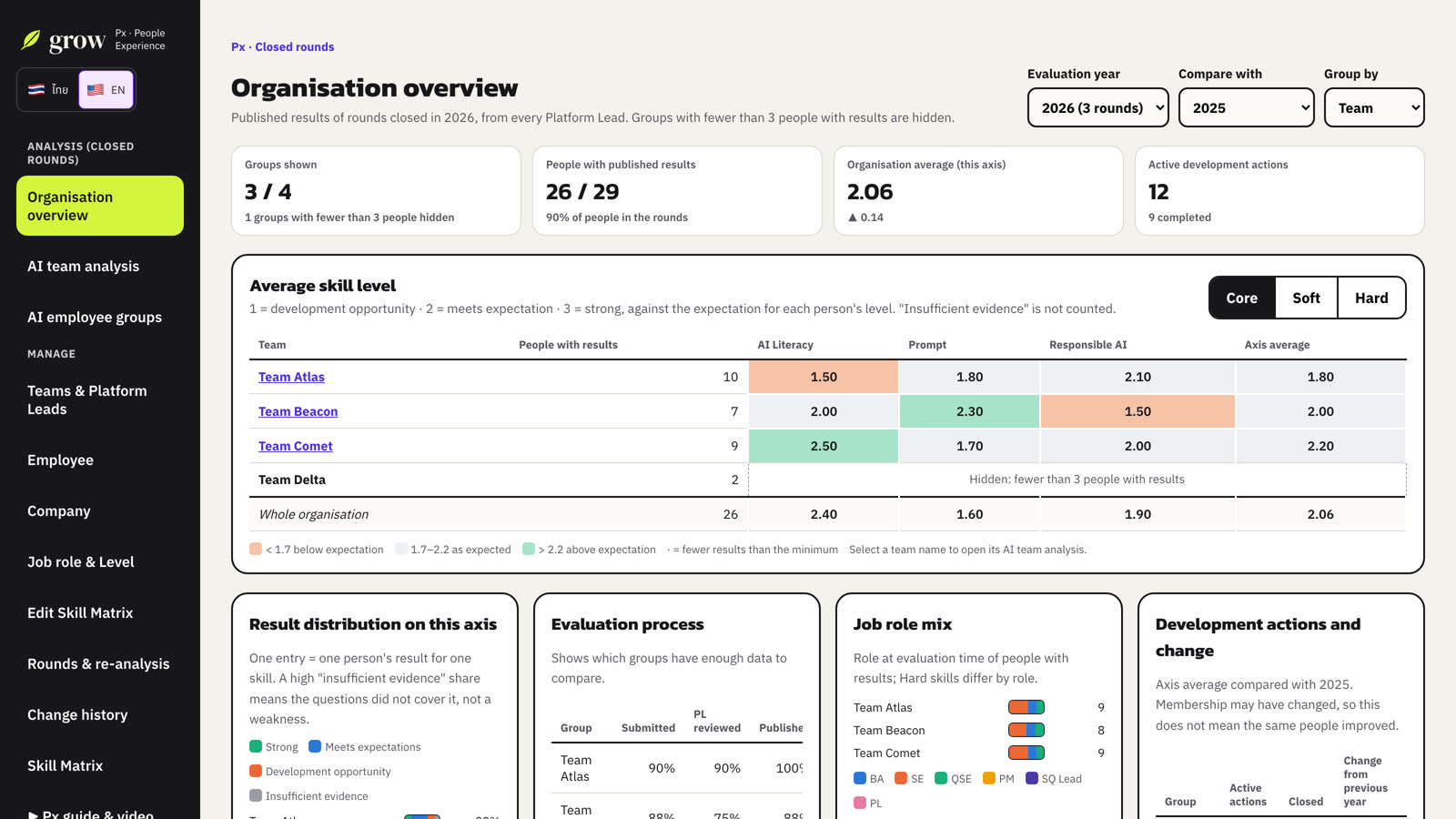Click the 26 / 29 published results value
Screen dimensions: 1456x819
(582, 192)
